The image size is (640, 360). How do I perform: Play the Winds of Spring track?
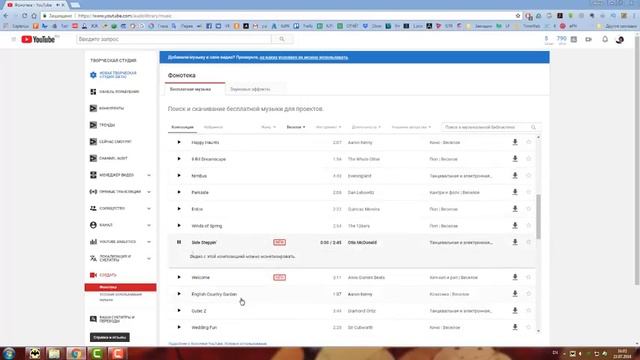click(x=179, y=225)
